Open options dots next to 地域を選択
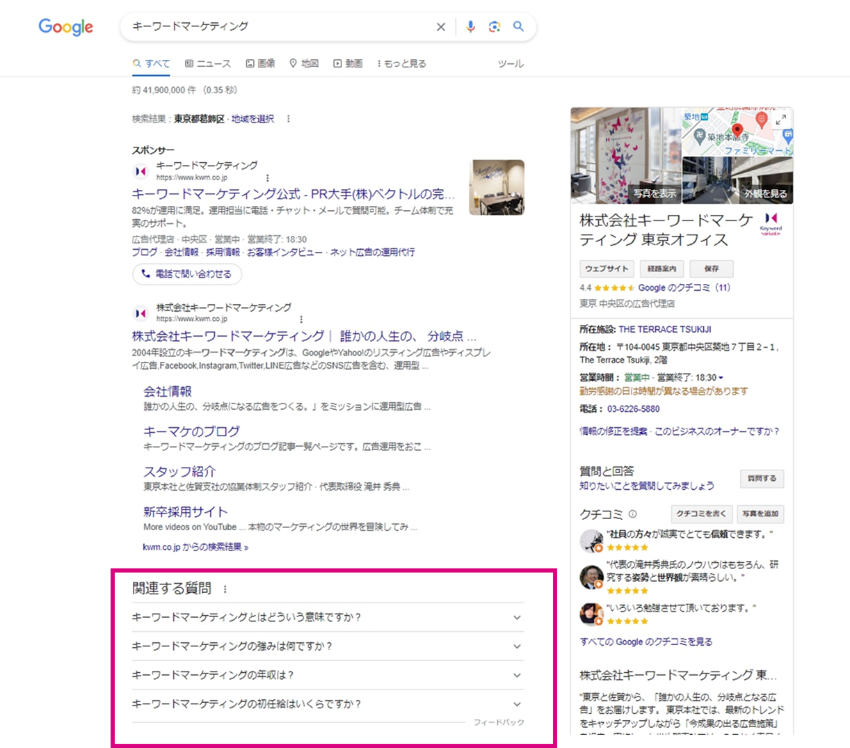 click(x=288, y=119)
